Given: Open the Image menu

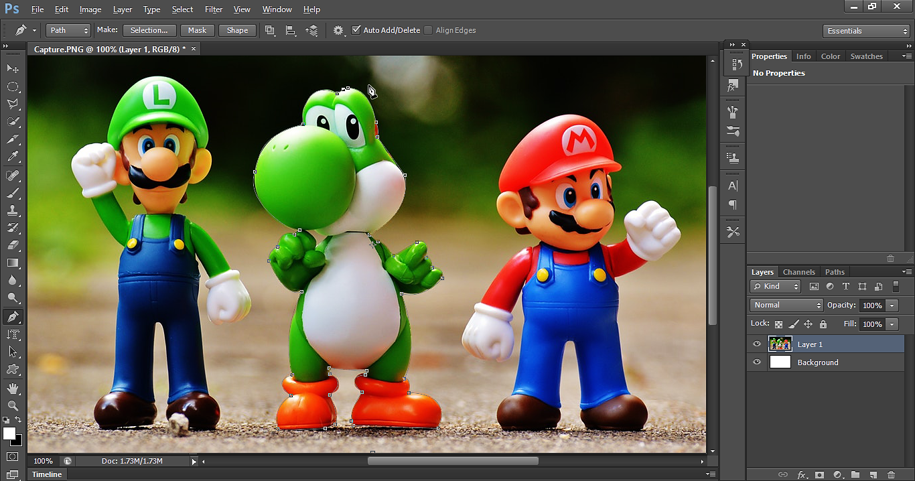Looking at the screenshot, I should point(90,9).
